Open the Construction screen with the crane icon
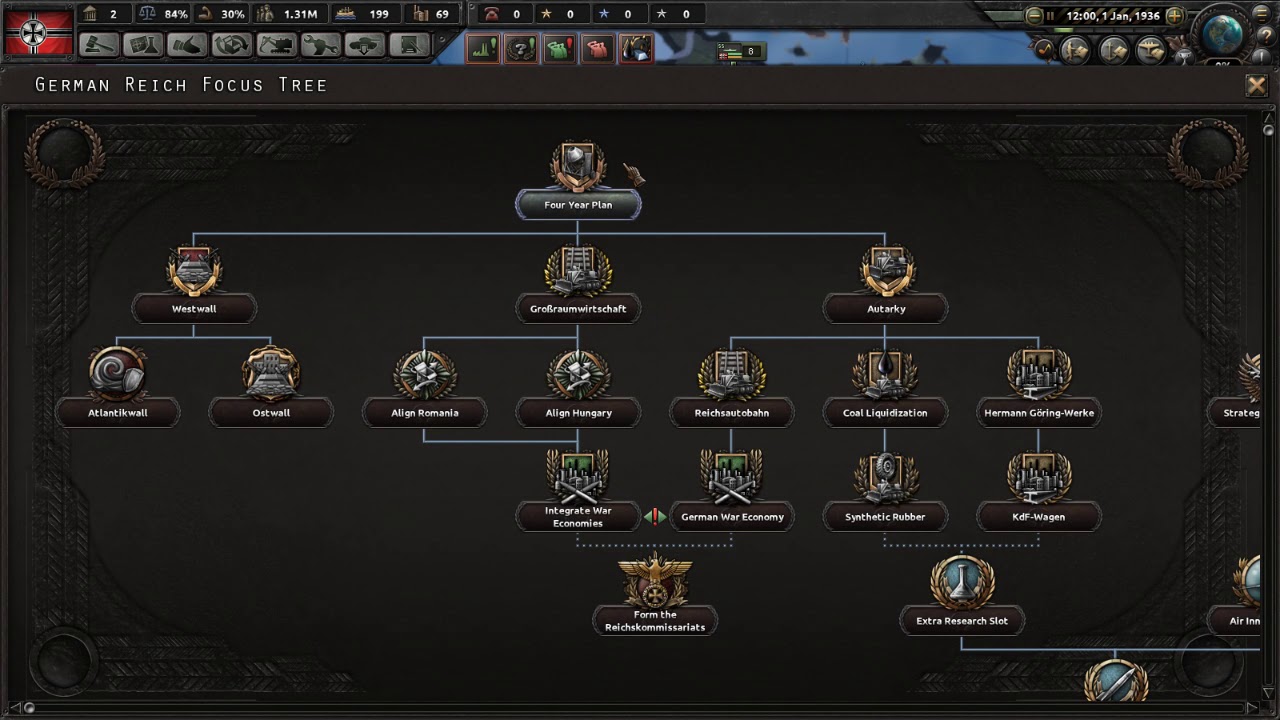Viewport: 1280px width, 720px height. coord(276,45)
